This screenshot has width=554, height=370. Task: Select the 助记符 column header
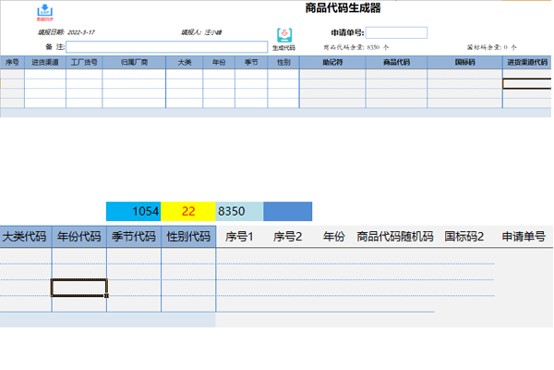click(x=332, y=62)
